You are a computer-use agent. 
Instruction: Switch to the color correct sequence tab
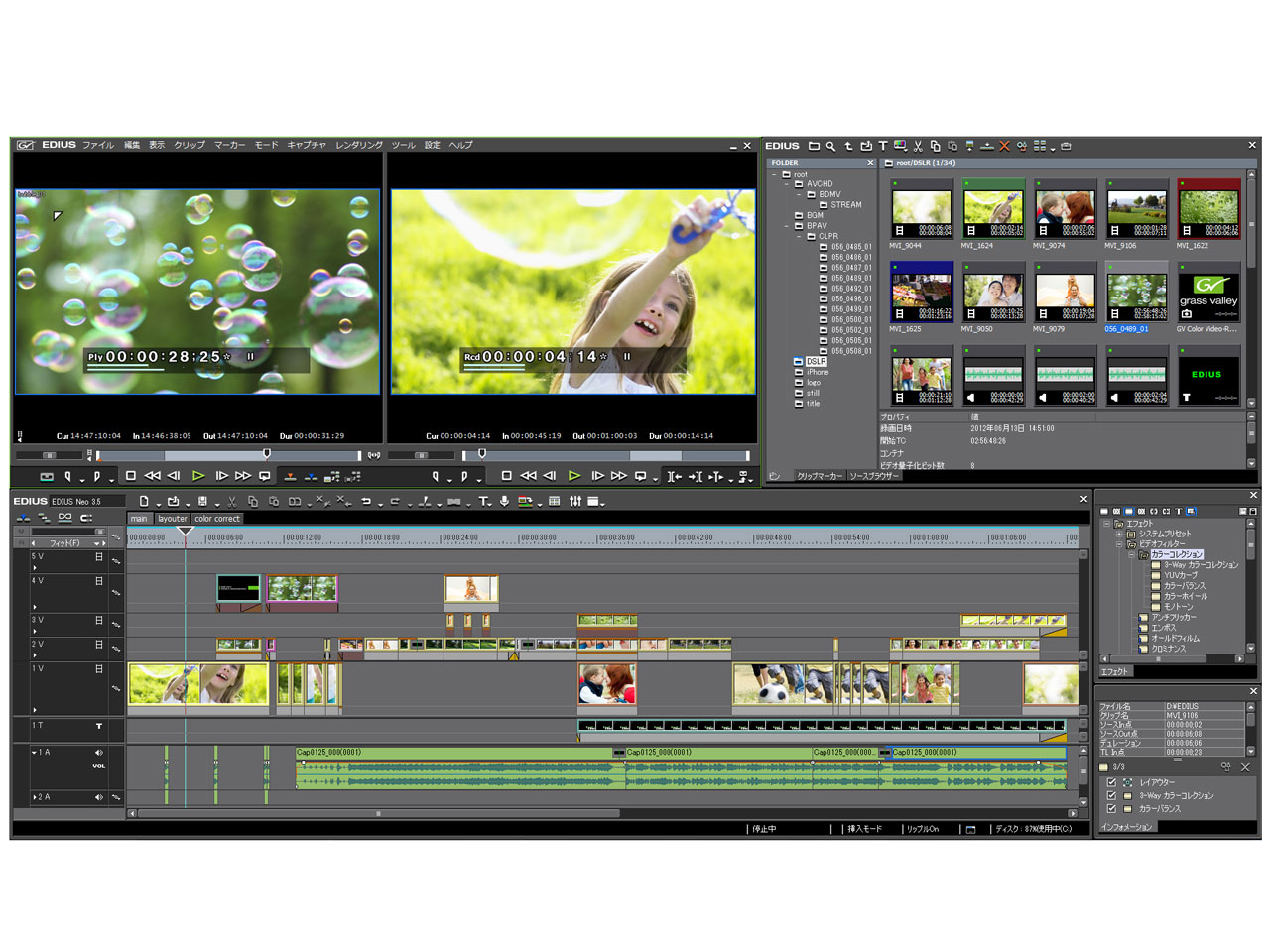point(216,519)
